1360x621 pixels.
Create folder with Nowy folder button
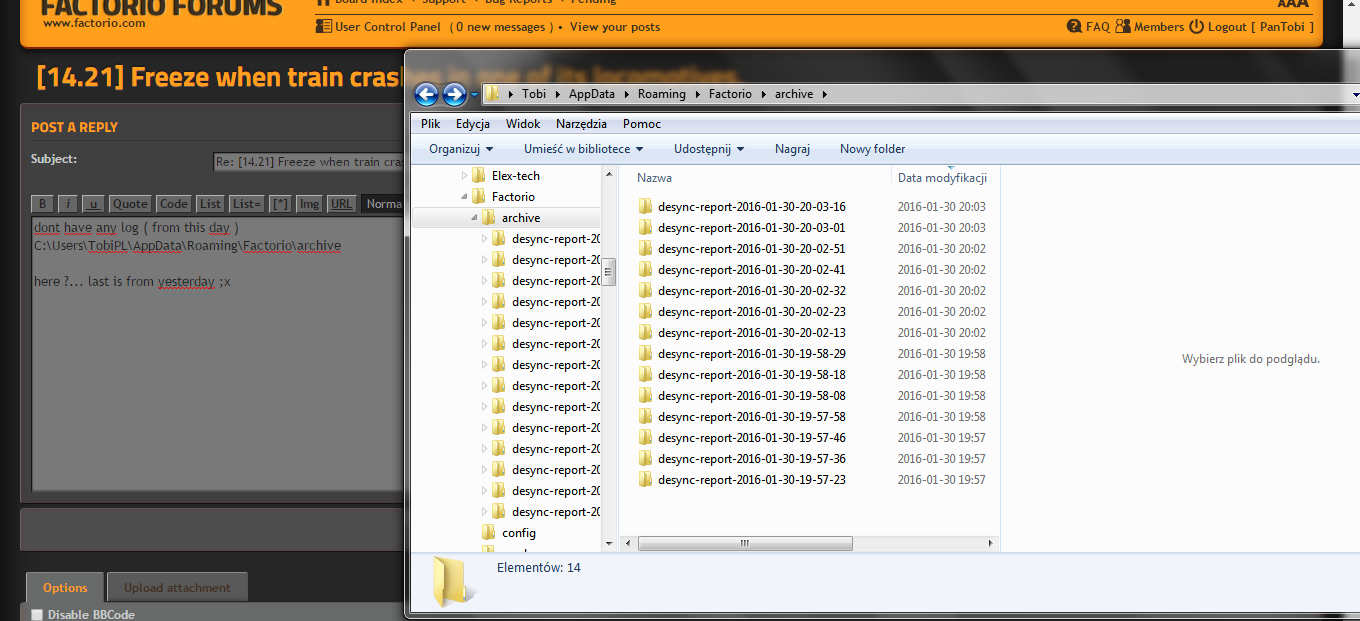coord(872,149)
